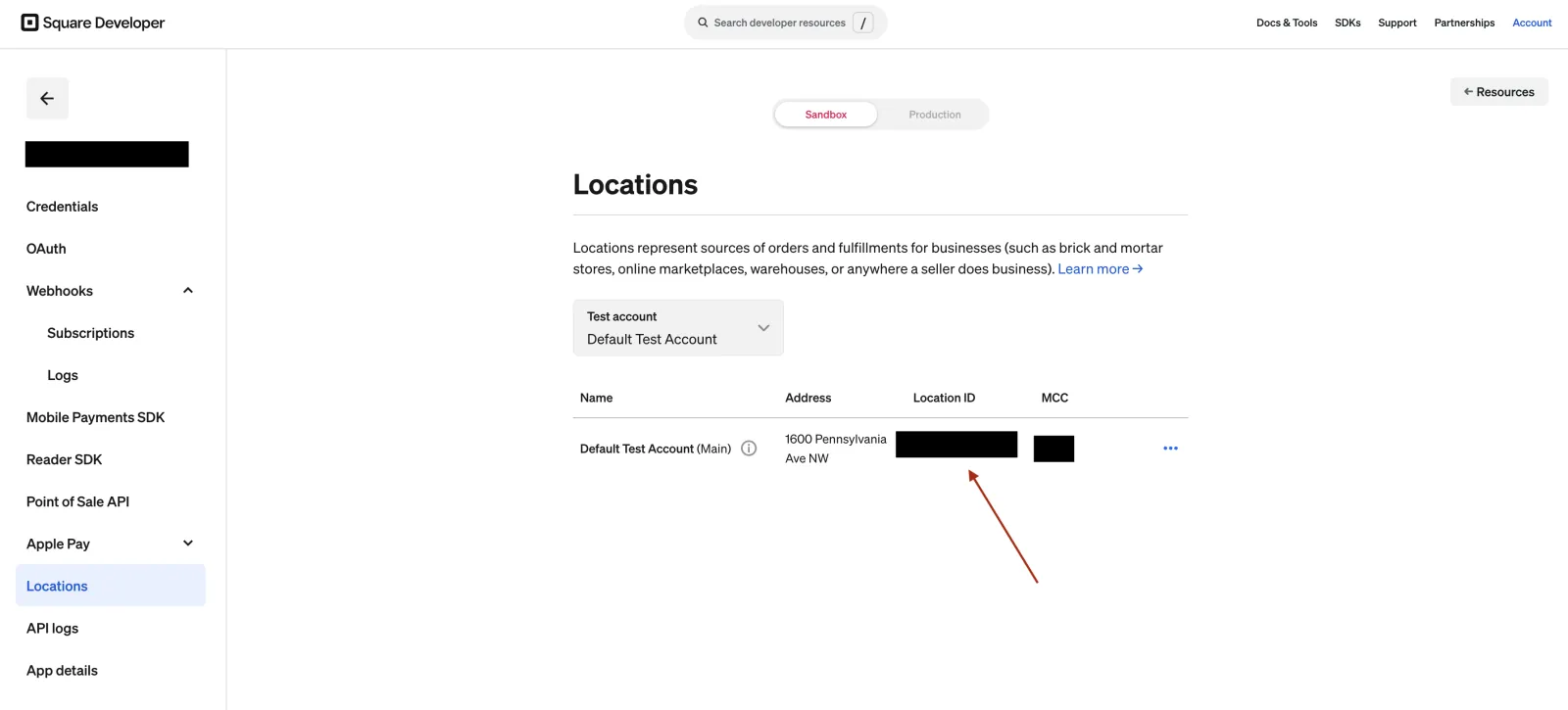Open Docs & Tools menu
The image size is (1568, 710).
[1287, 23]
